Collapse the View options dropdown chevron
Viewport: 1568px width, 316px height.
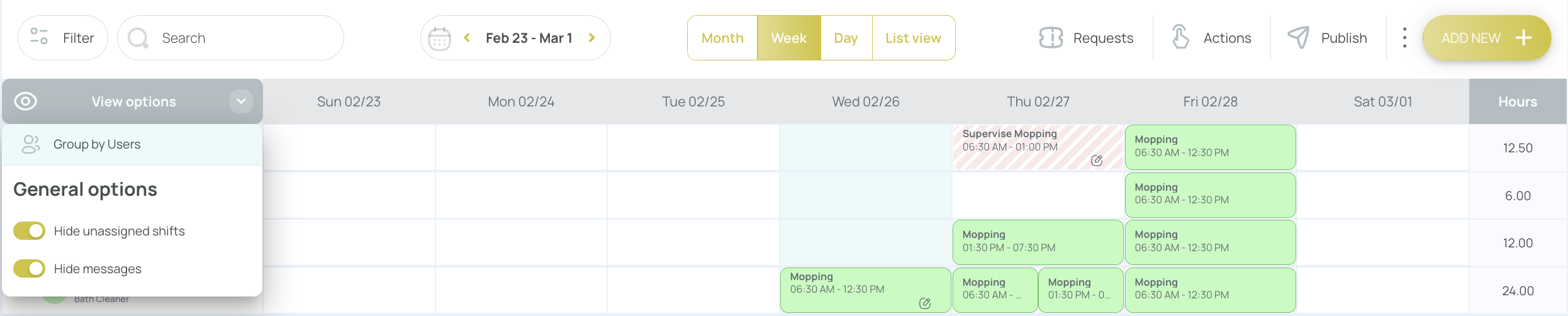(241, 101)
